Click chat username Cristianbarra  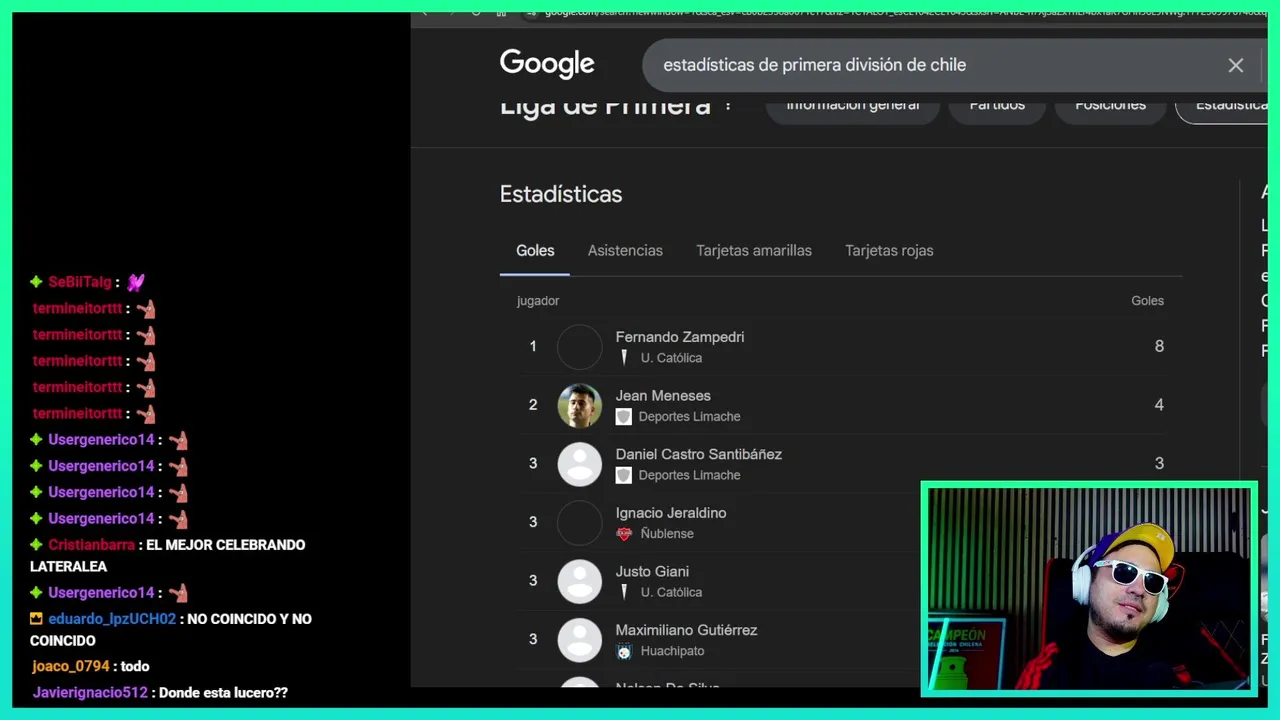click(91, 545)
